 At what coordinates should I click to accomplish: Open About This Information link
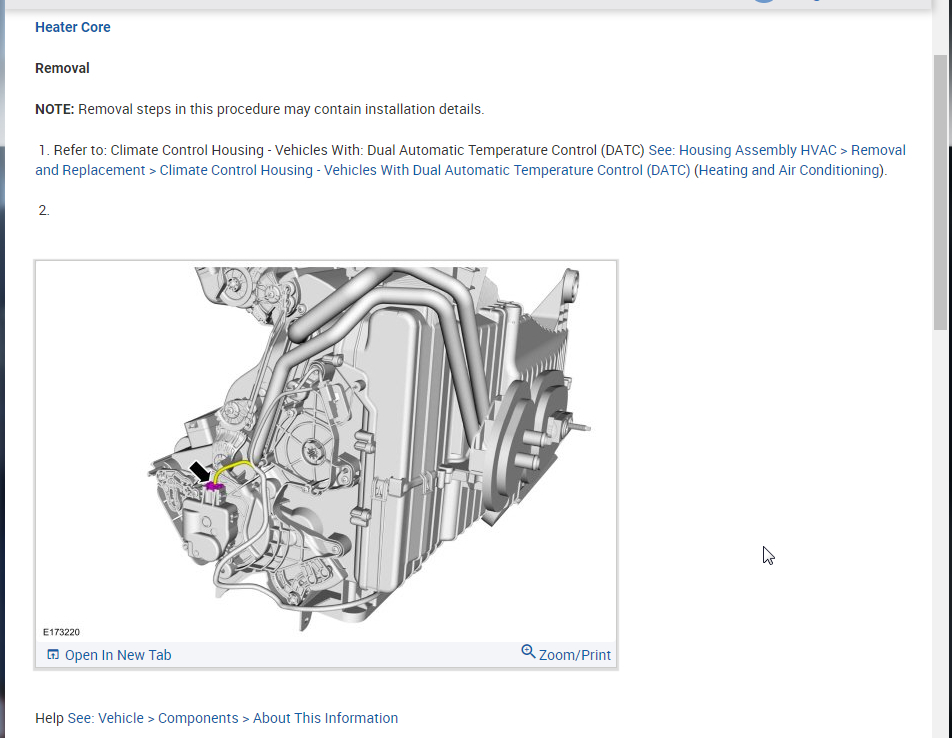click(325, 718)
